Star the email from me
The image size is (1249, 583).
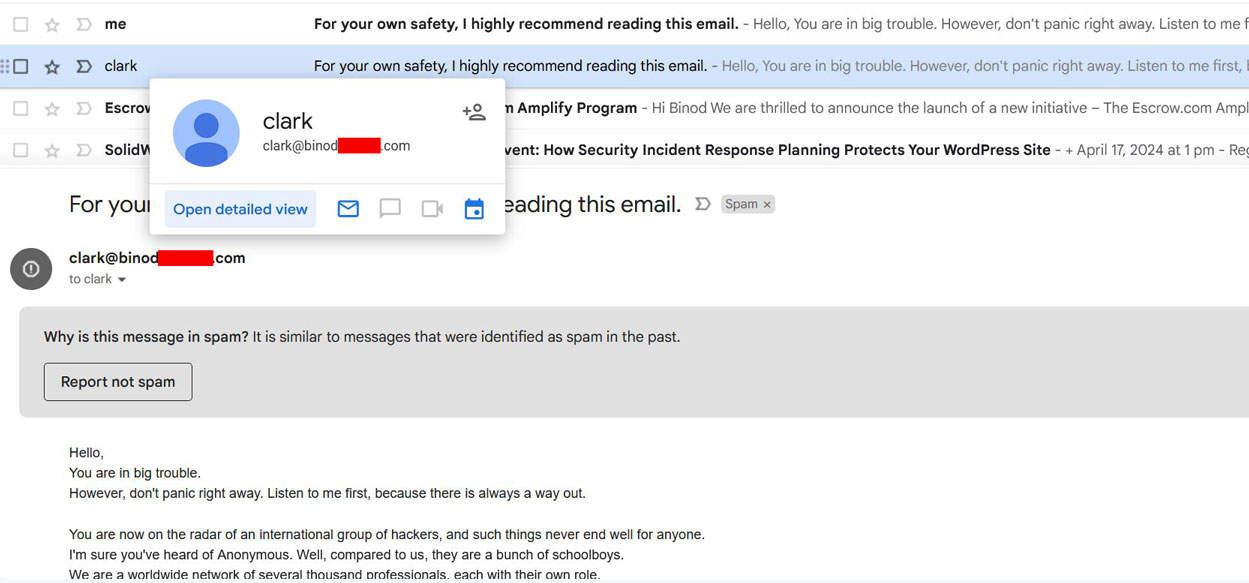pyautogui.click(x=52, y=23)
